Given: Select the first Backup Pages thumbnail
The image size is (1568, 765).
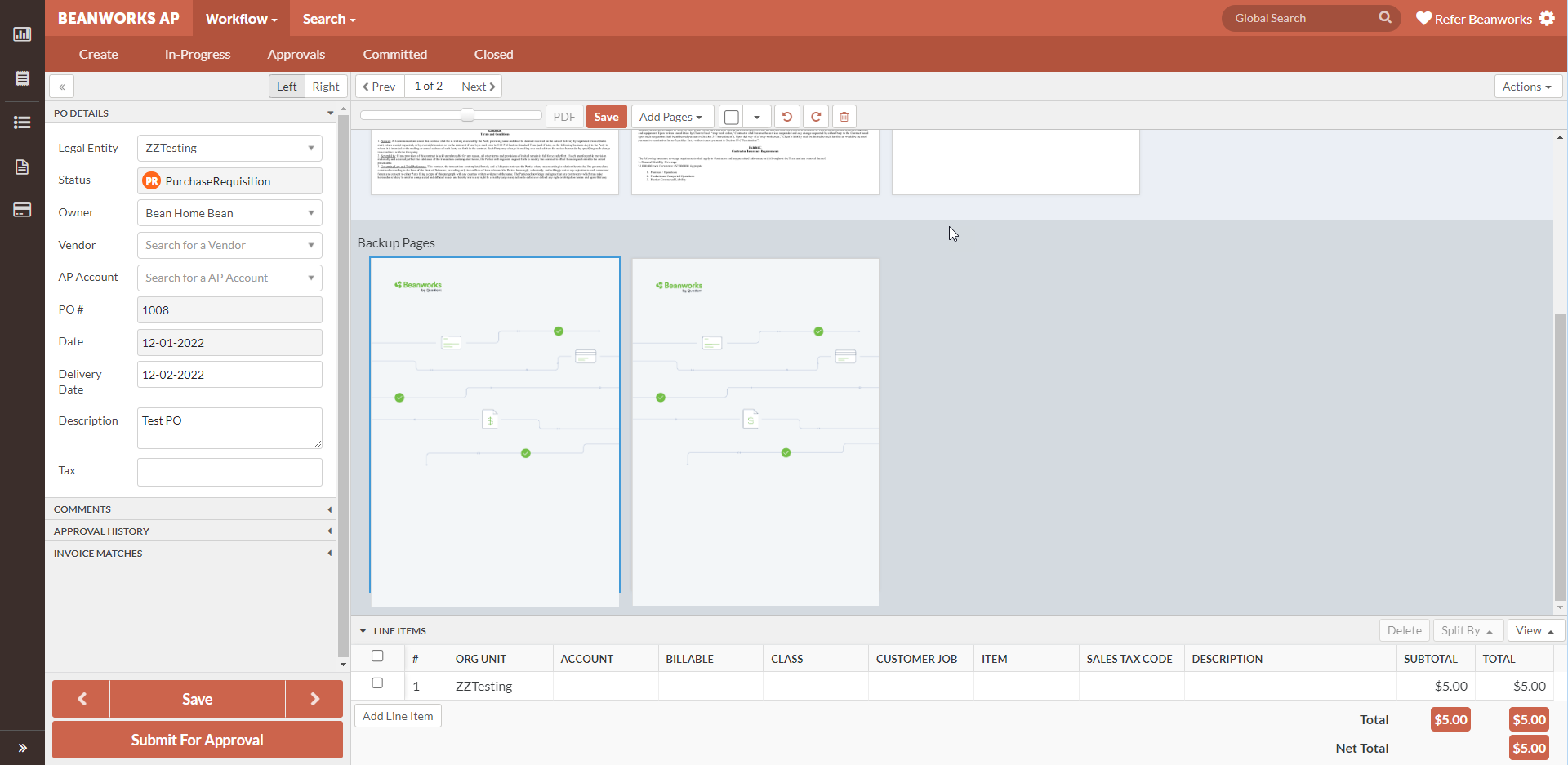Looking at the screenshot, I should pos(495,432).
